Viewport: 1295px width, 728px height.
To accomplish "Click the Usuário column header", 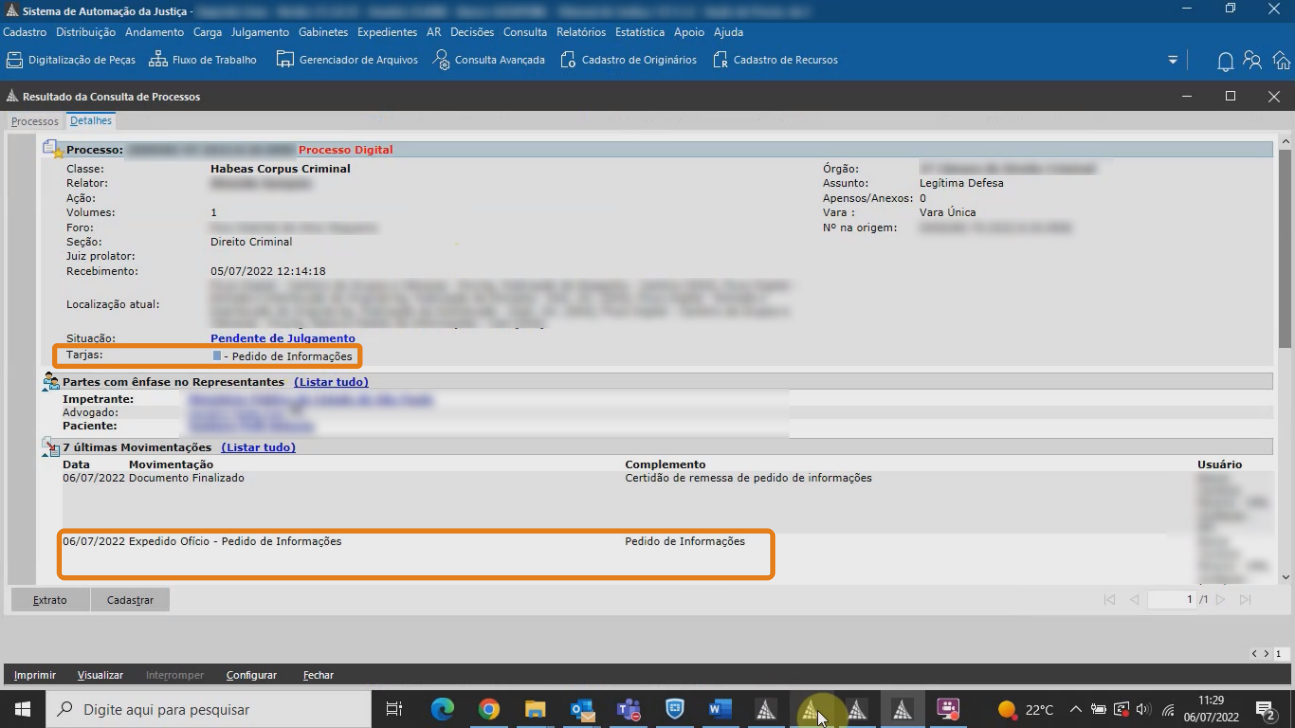I will coord(1219,464).
